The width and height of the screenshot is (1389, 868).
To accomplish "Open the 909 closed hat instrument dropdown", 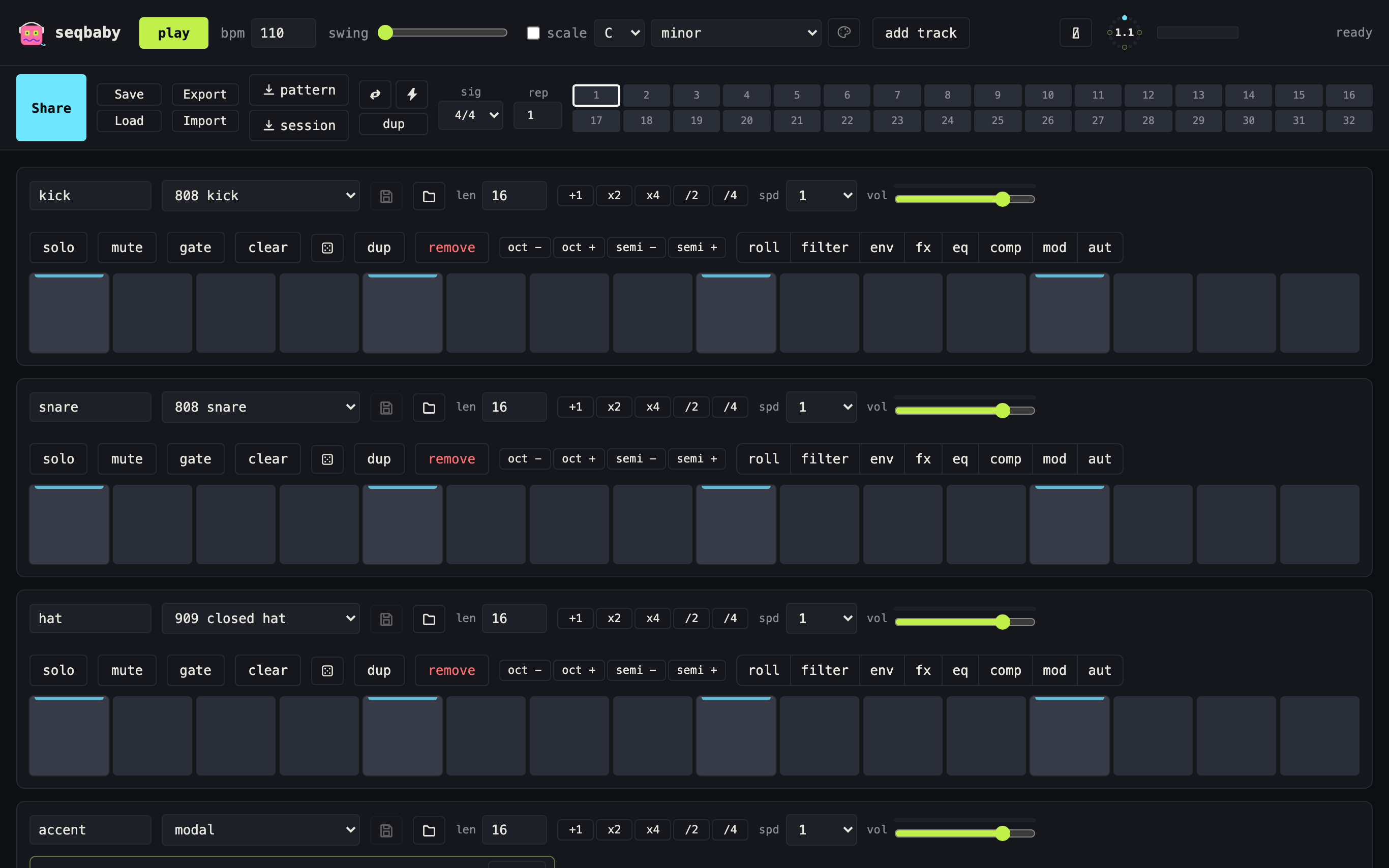I will click(x=260, y=618).
